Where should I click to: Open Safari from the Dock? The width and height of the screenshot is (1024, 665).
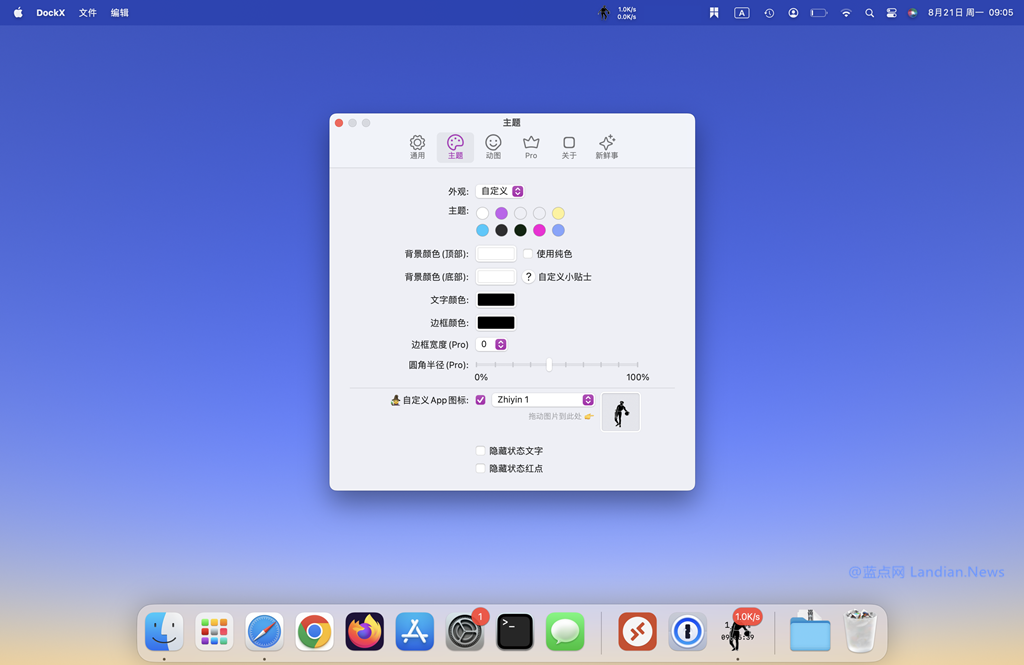(264, 632)
